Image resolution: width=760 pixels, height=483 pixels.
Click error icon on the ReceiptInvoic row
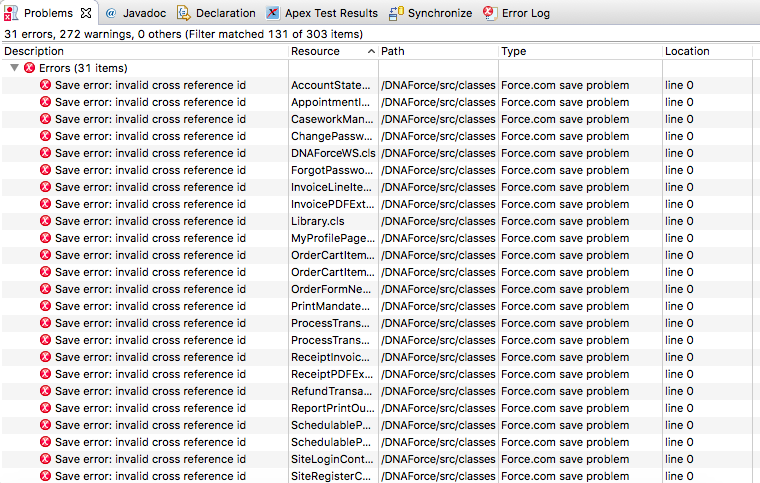46,357
